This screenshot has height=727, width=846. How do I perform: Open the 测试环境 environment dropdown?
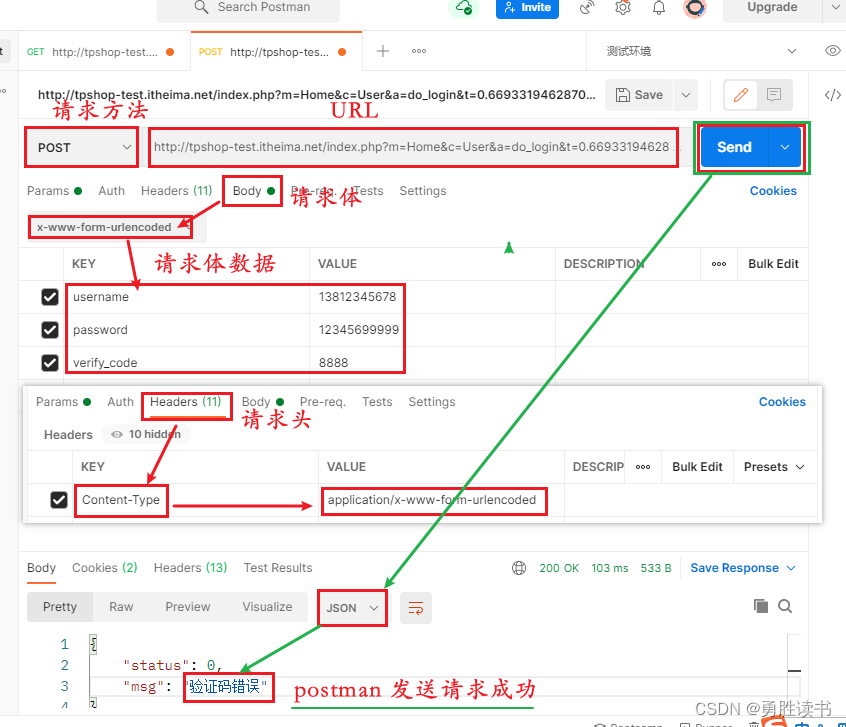[x=700, y=51]
